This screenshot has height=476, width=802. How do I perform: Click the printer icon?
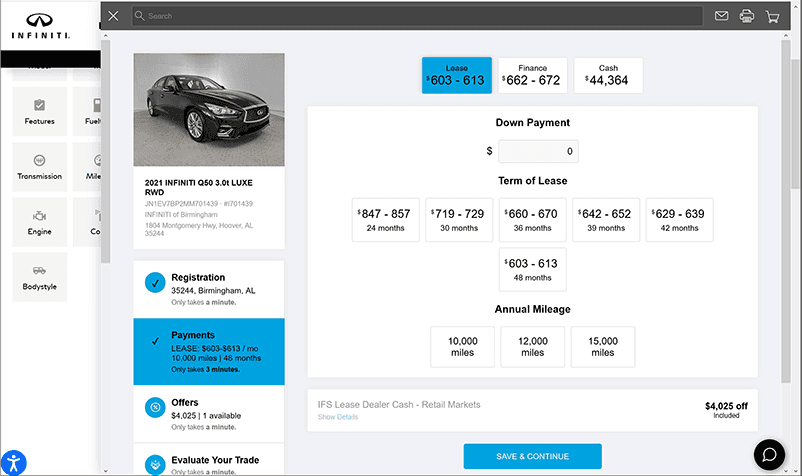coord(747,16)
